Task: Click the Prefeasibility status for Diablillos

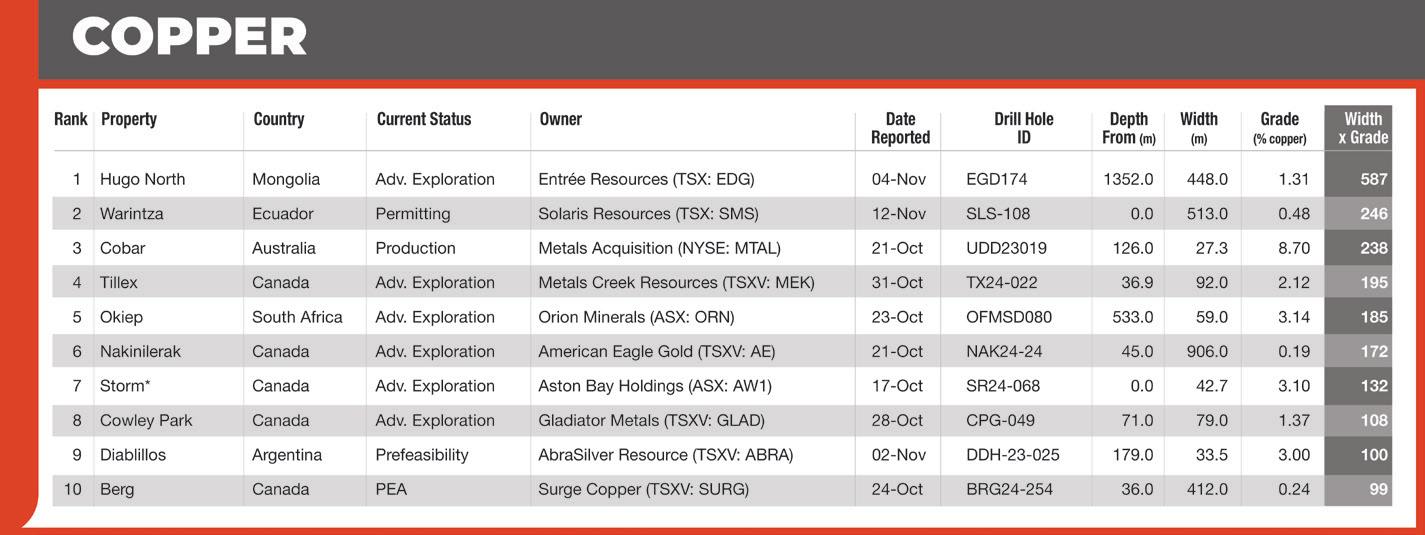Action: tap(422, 455)
